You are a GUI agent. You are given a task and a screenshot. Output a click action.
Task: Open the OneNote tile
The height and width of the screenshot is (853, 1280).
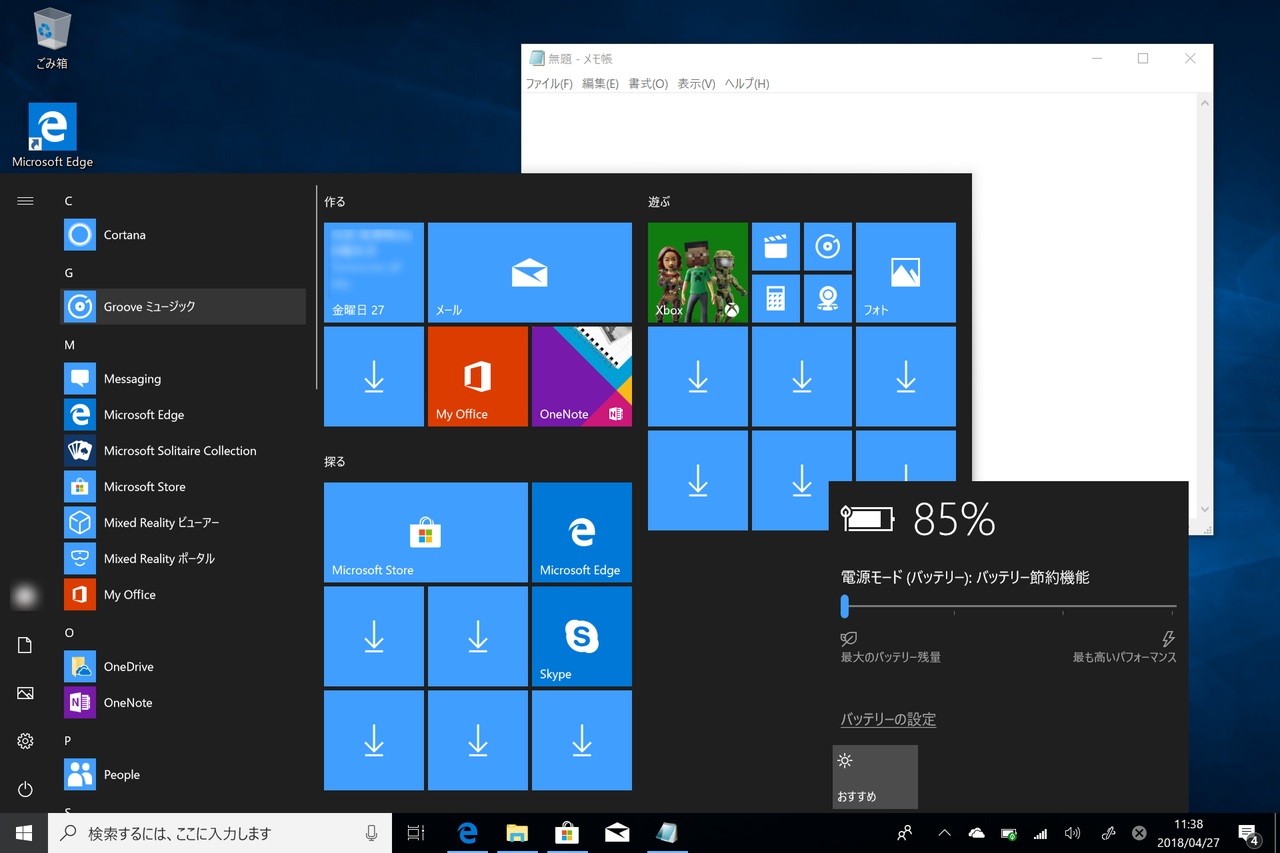582,377
